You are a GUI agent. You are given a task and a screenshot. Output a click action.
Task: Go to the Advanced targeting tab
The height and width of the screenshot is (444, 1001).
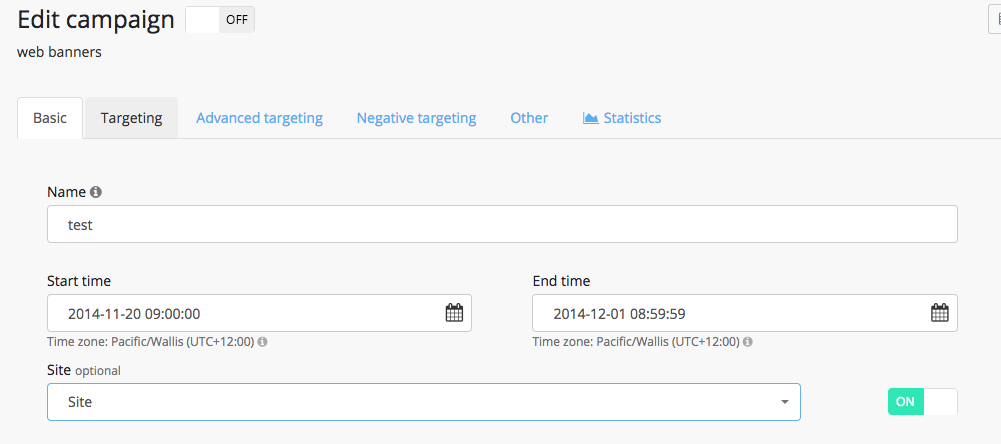[x=259, y=118]
